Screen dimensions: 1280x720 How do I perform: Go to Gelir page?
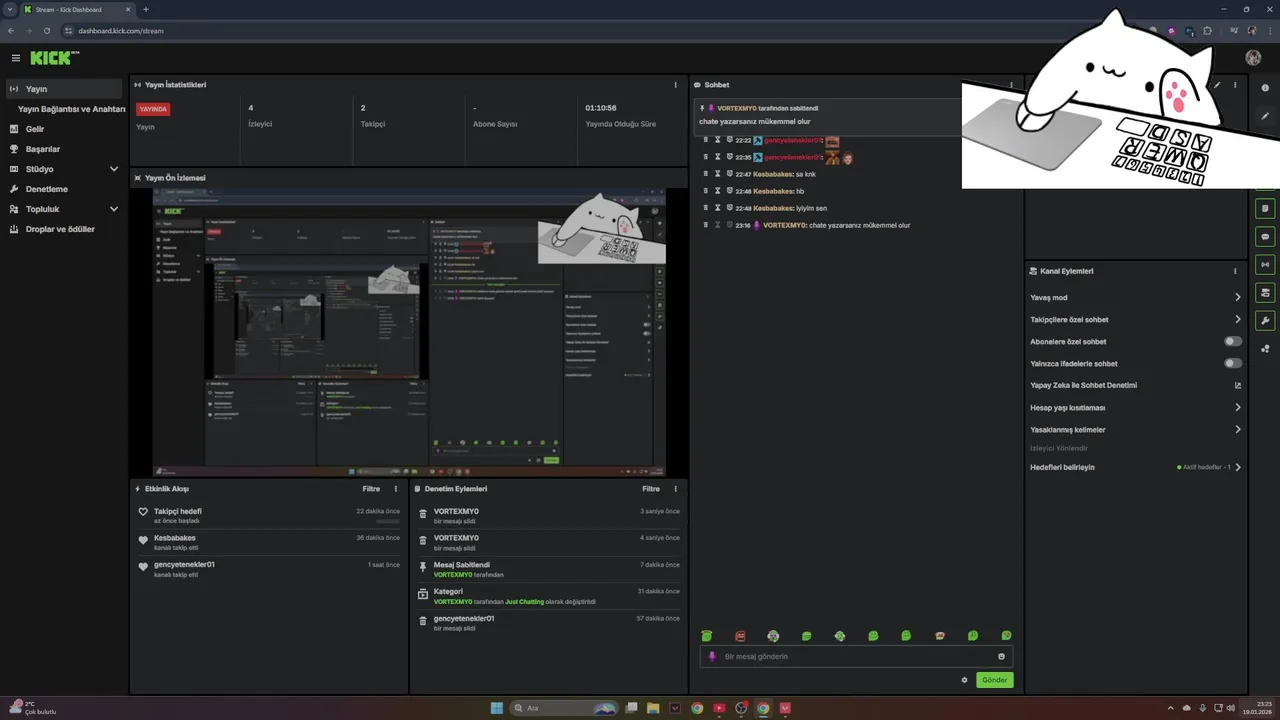[35, 129]
